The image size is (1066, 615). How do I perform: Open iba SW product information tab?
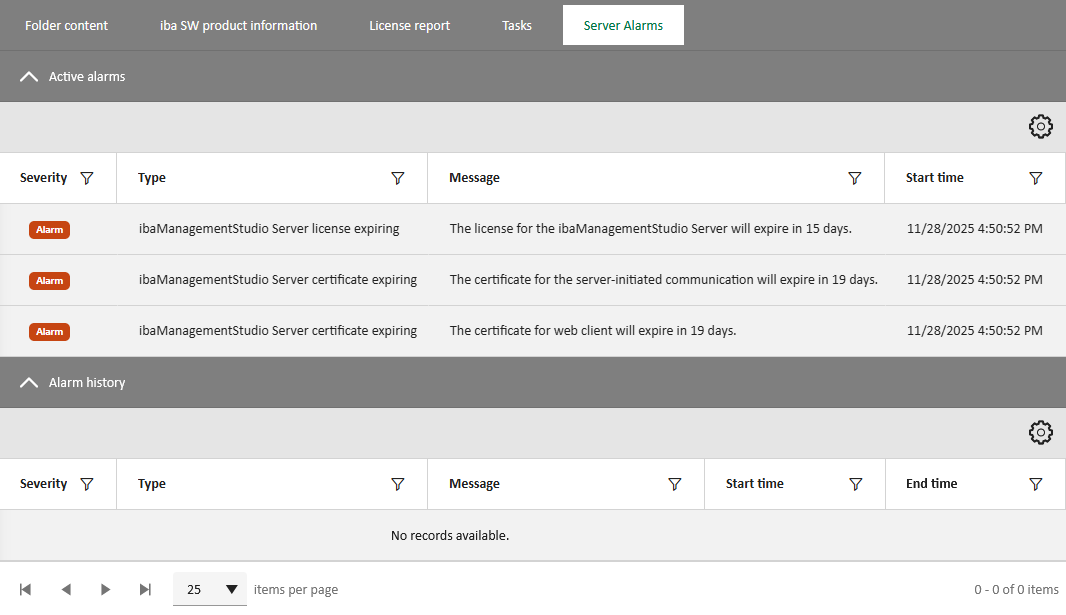click(238, 25)
